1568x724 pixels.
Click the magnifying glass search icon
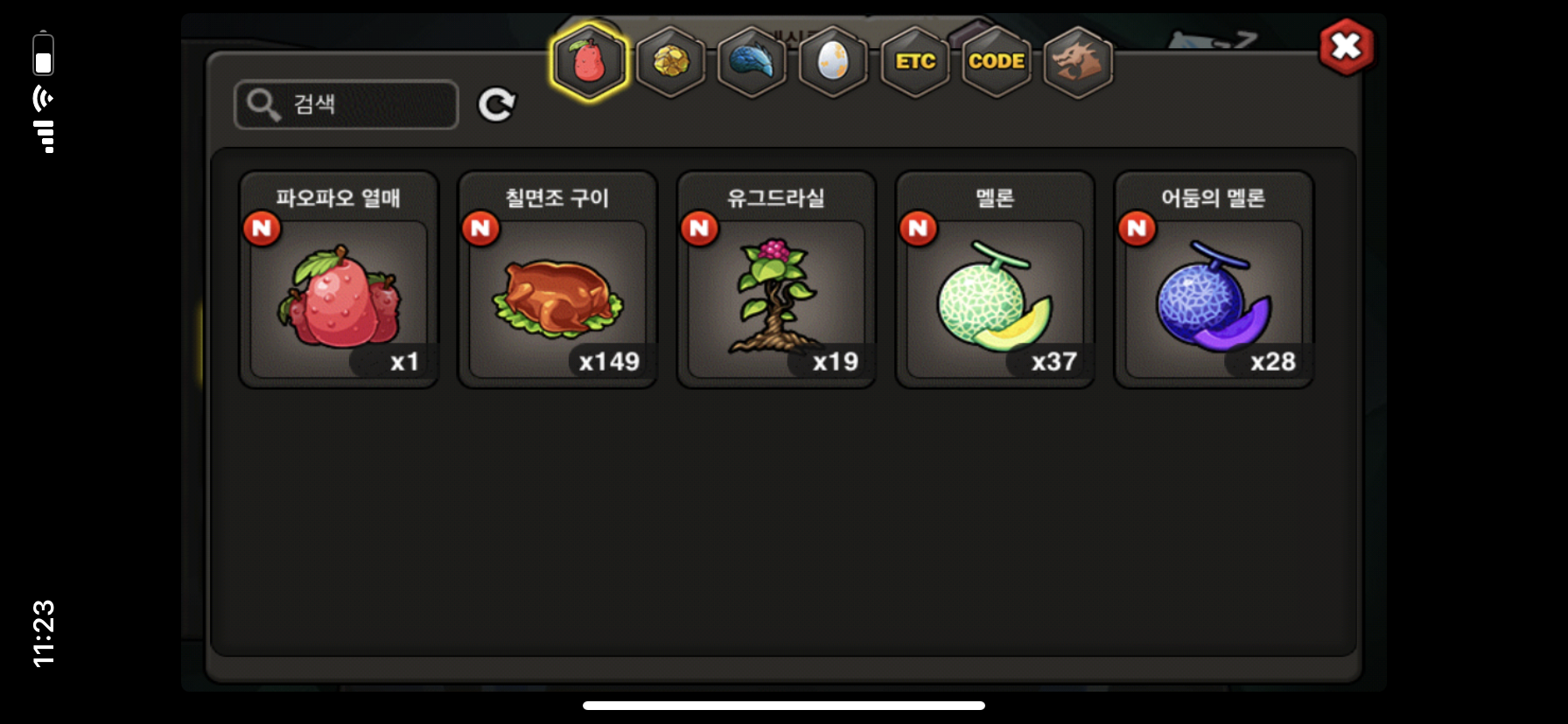pyautogui.click(x=262, y=105)
